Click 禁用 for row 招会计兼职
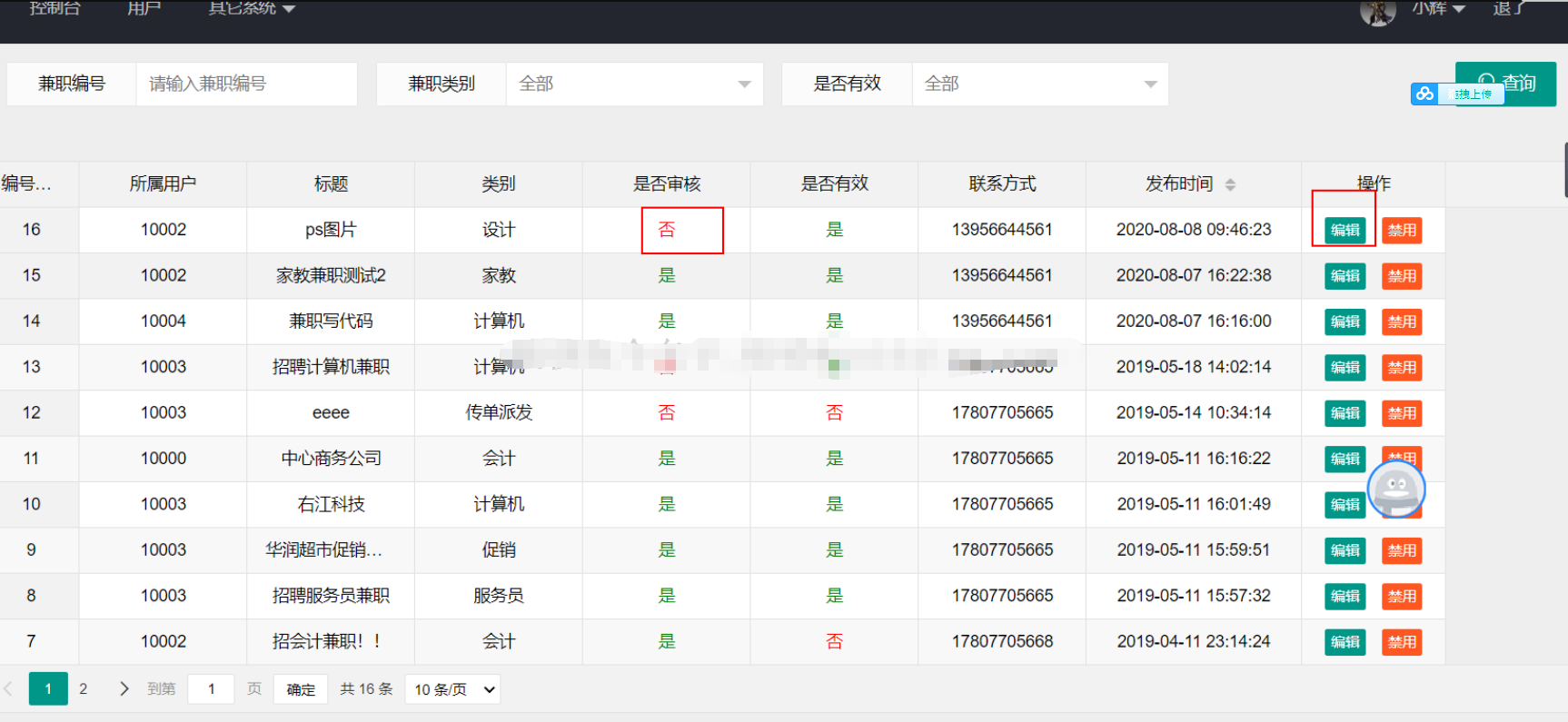The height and width of the screenshot is (722, 1568). 1402,642
